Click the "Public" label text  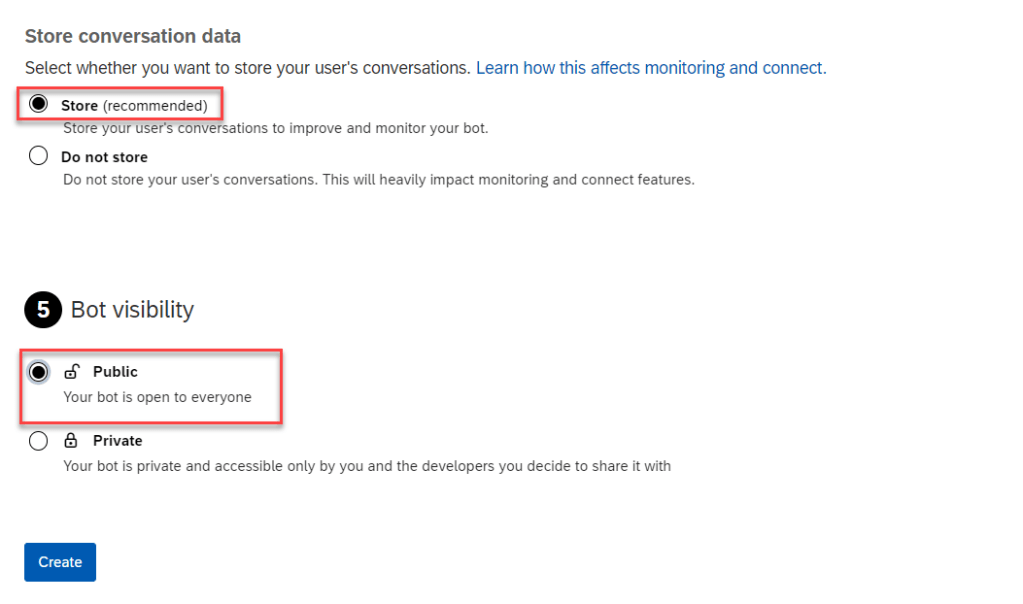(115, 372)
